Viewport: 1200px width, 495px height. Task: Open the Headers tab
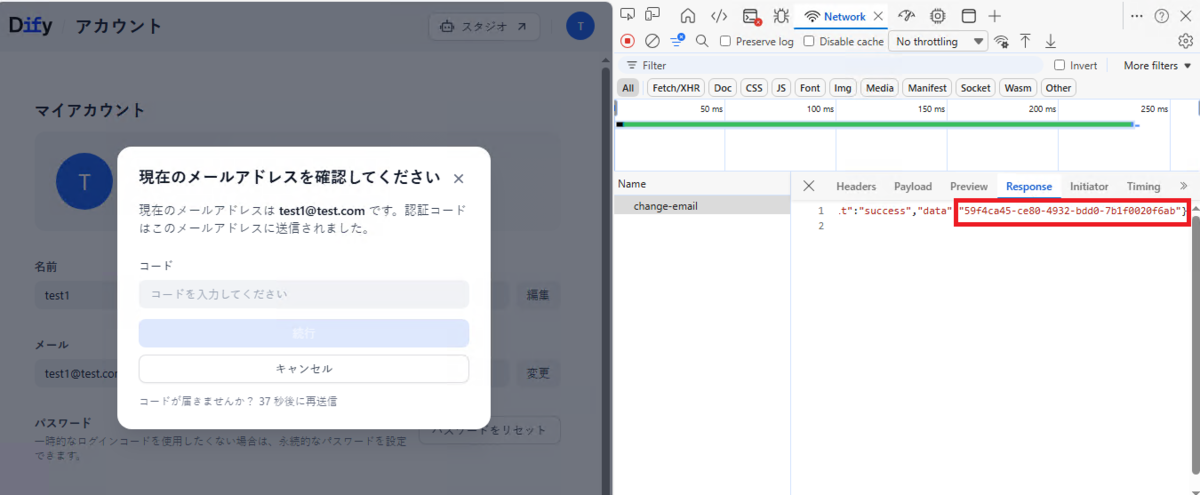tap(856, 186)
